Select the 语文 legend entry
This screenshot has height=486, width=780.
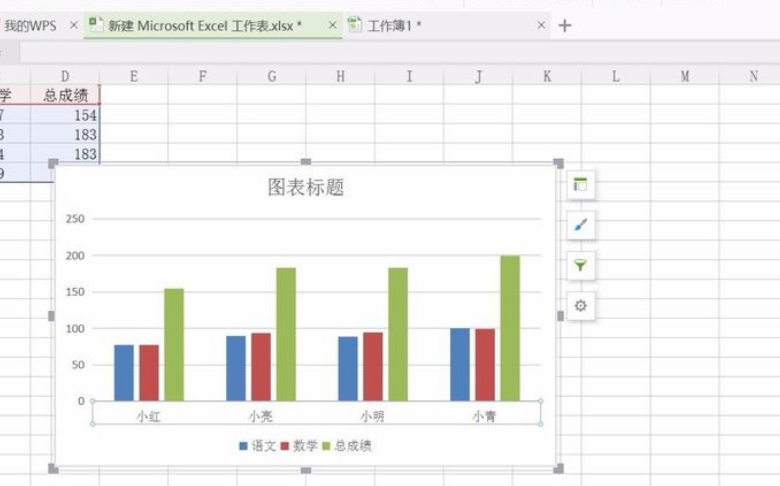pos(257,446)
